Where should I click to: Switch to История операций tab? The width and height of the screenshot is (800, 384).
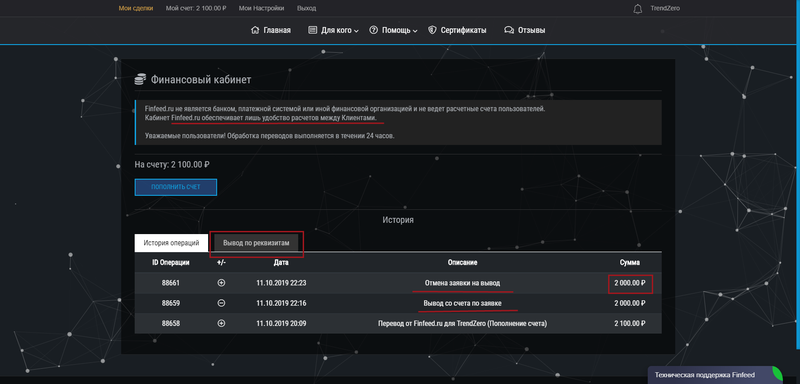tap(171, 243)
